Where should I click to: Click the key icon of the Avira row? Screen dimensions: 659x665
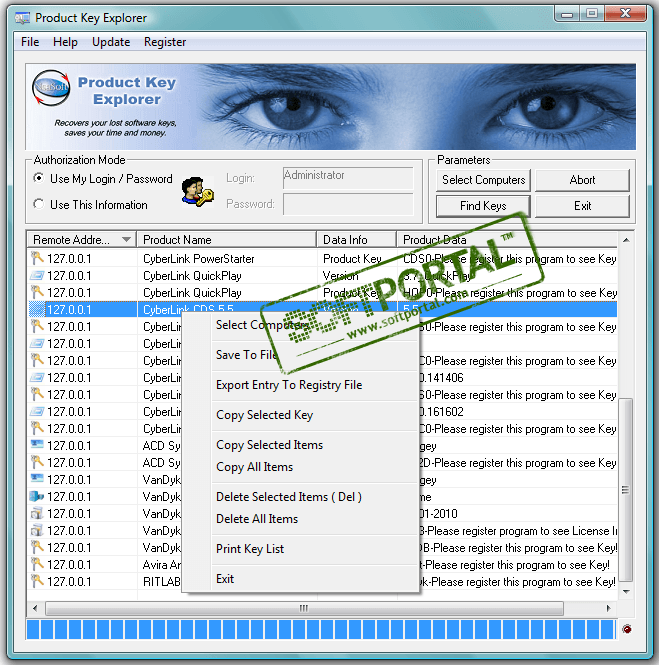coord(37,564)
